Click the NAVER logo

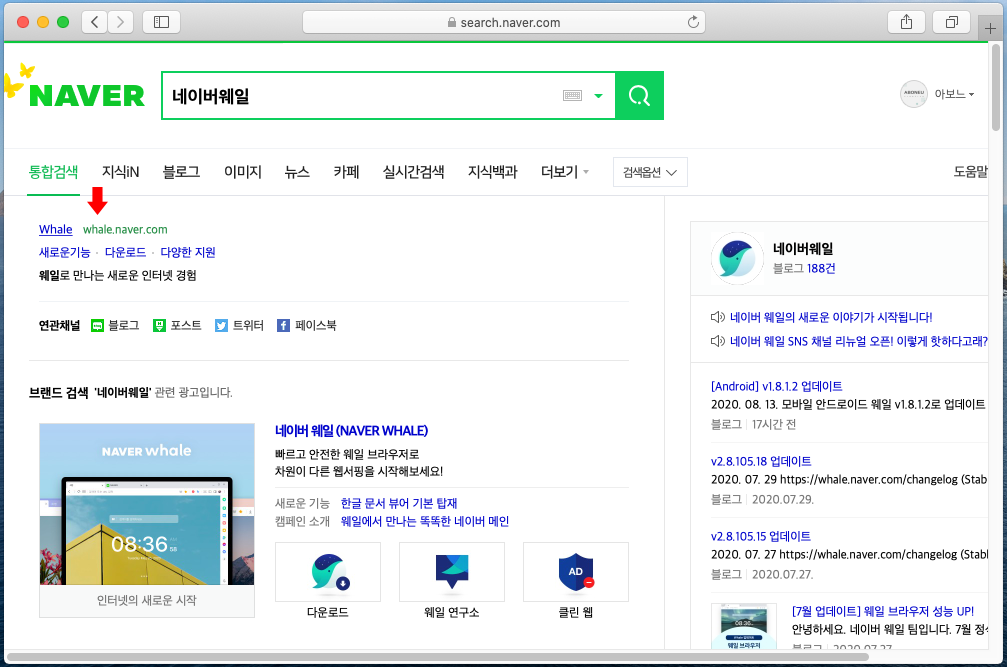(87, 96)
